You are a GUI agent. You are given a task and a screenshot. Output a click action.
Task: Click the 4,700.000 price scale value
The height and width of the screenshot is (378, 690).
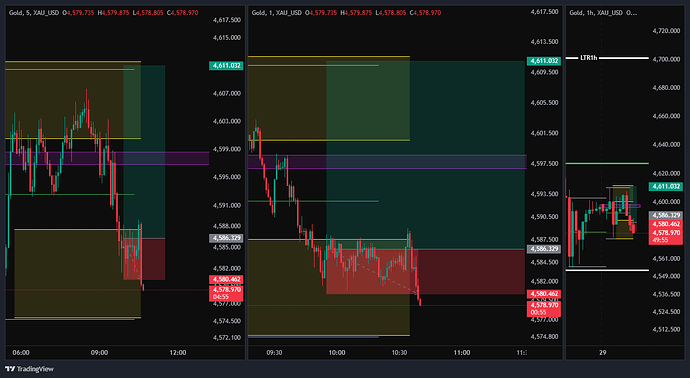click(x=666, y=59)
